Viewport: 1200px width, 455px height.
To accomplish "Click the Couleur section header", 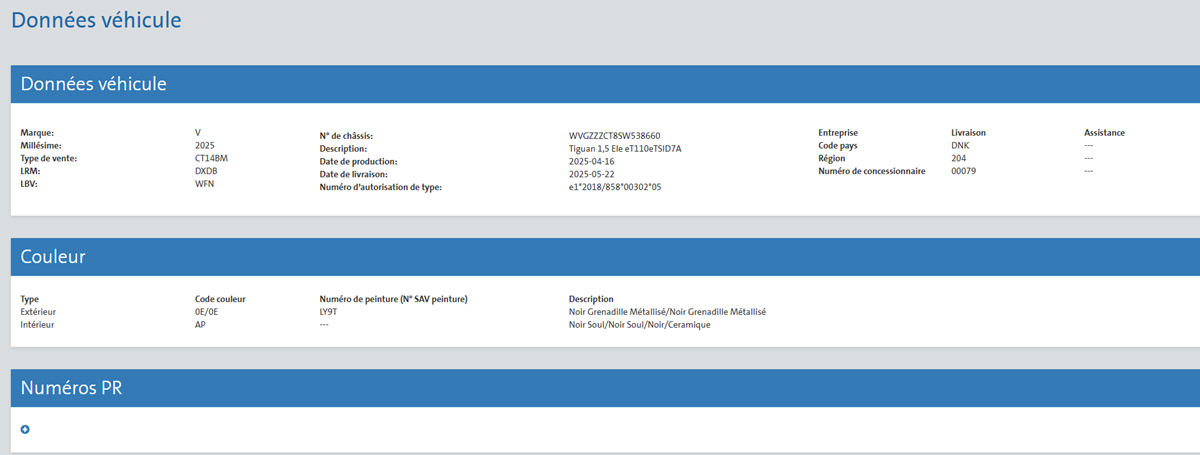I will (x=53, y=257).
